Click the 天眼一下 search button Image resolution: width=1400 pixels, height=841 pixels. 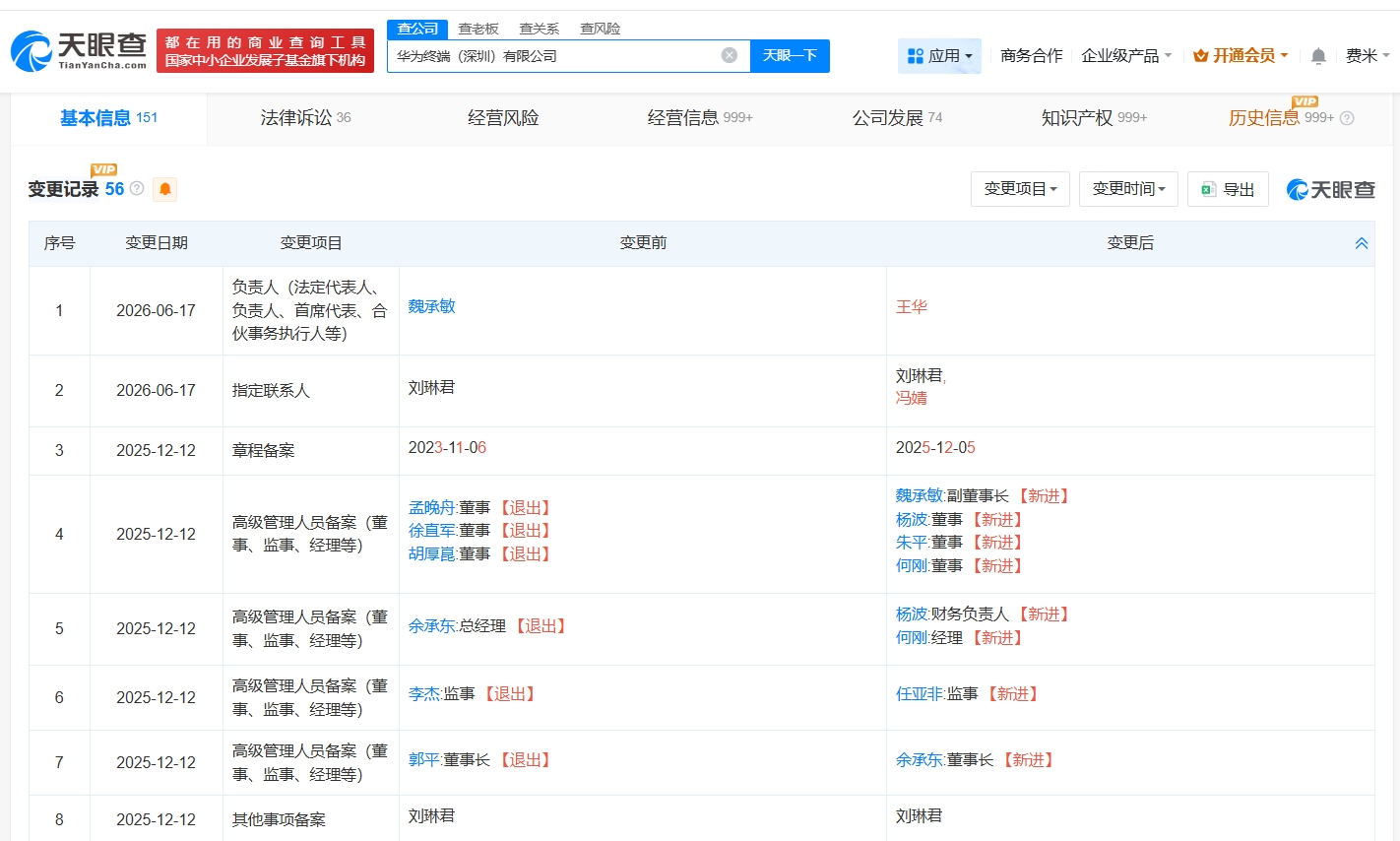tap(790, 55)
